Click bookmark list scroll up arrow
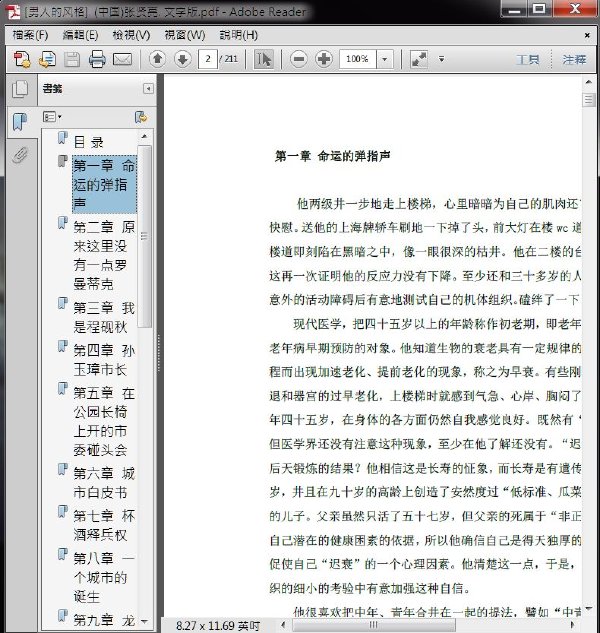 [x=144, y=137]
